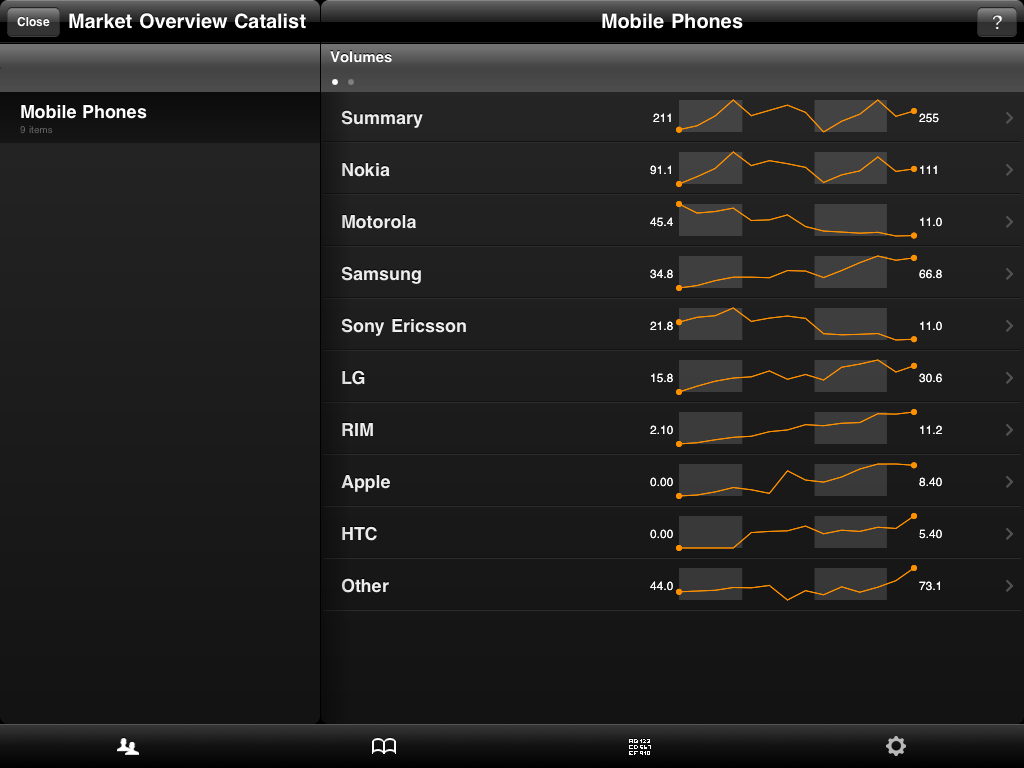Expand the LG row chevron
Viewport: 1024px width, 768px height.
(1009, 377)
